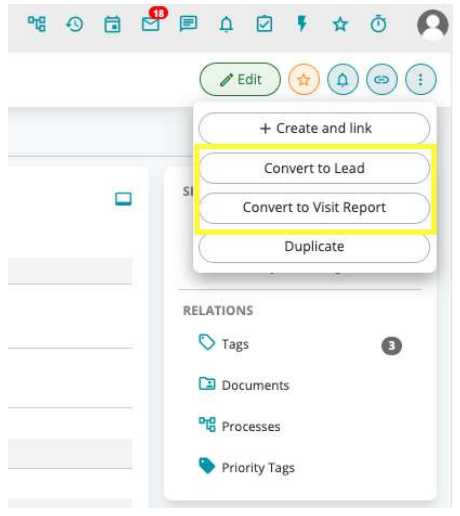The height and width of the screenshot is (516, 460).
Task: Toggle favorite with orange star button
Action: coord(304,80)
